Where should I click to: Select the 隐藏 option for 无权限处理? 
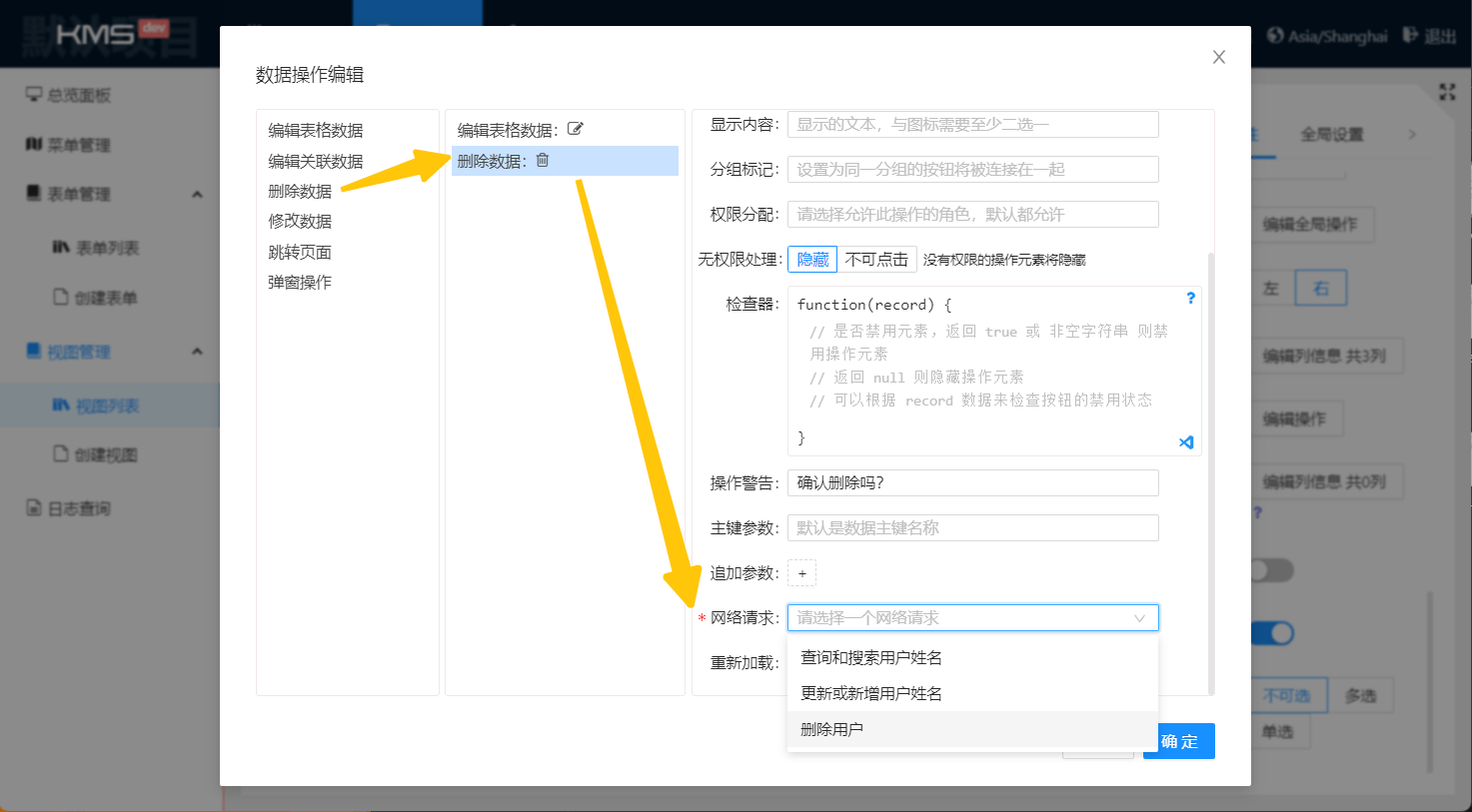coord(812,260)
